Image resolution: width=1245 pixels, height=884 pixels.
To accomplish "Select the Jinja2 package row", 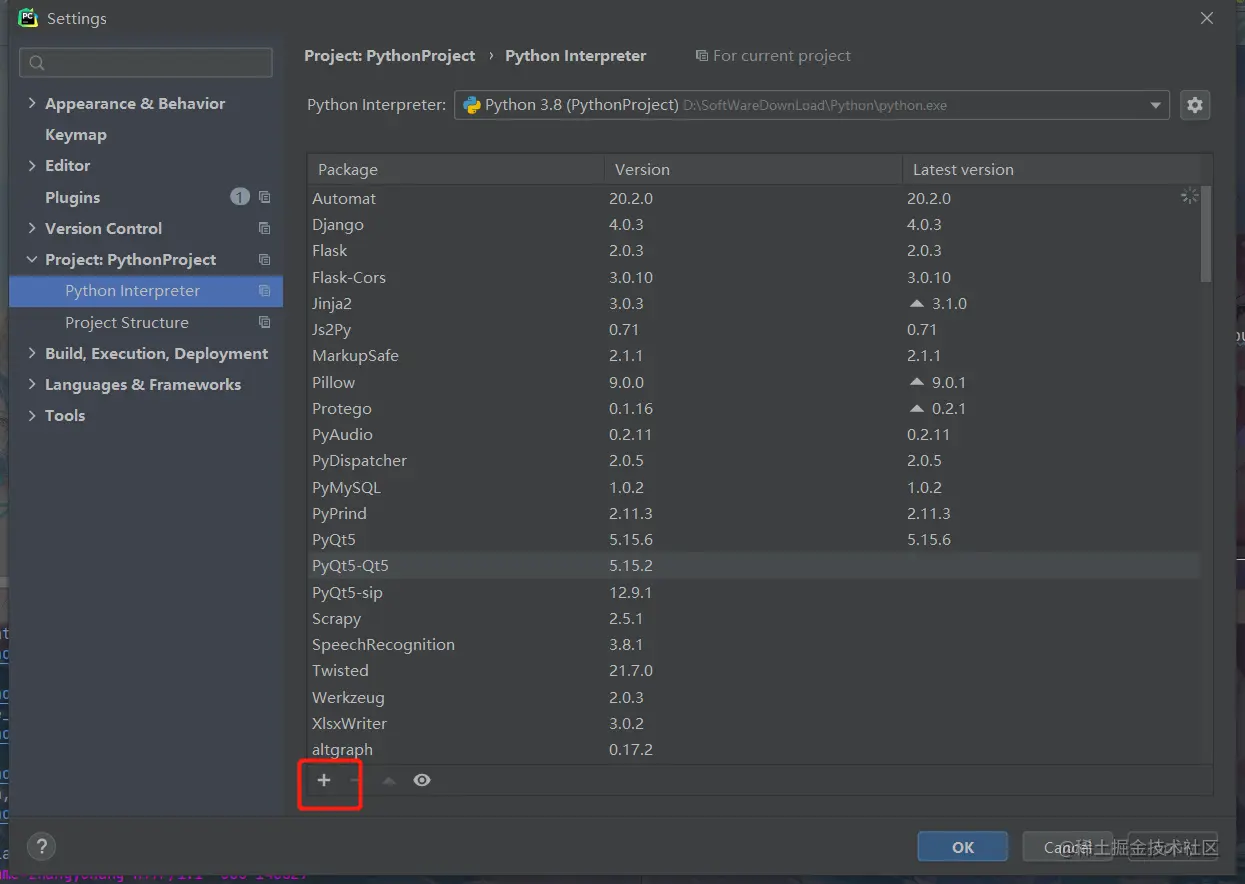I will 754,303.
